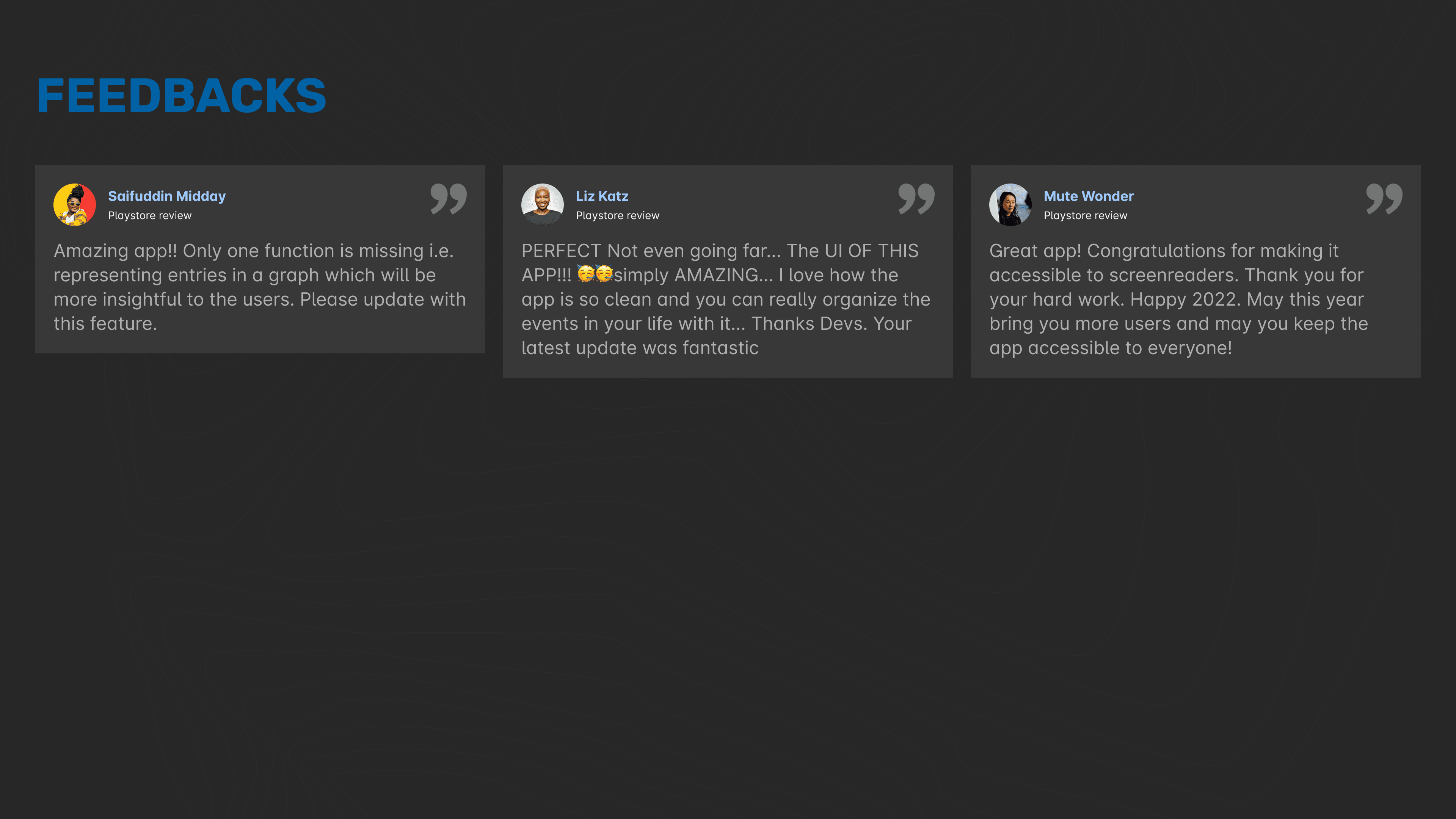Screen dimensions: 1456x819
Task: Open Saifuddin Midday's name link
Action: point(167,196)
